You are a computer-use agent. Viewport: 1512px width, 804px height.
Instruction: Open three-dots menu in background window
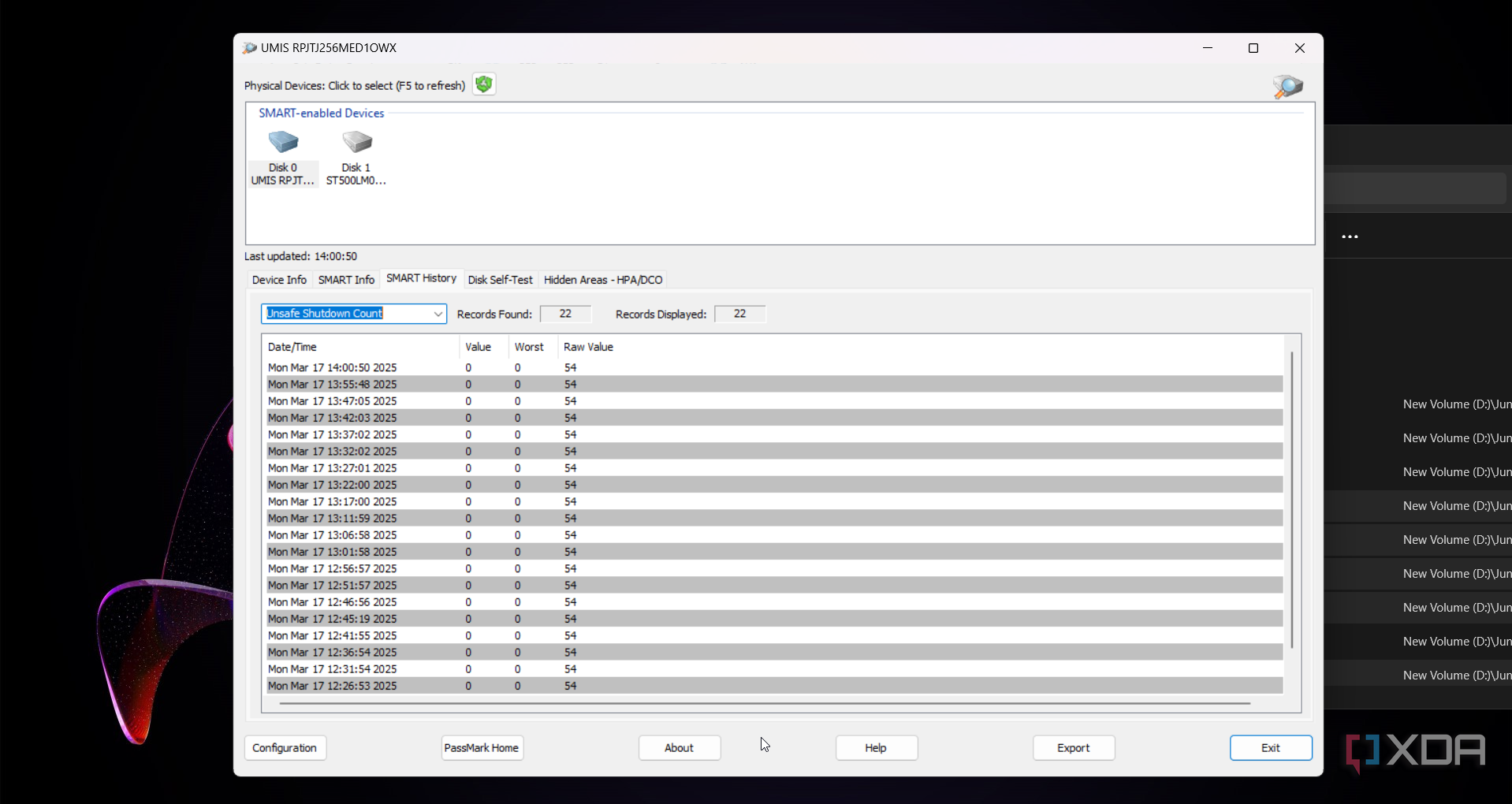coord(1350,236)
